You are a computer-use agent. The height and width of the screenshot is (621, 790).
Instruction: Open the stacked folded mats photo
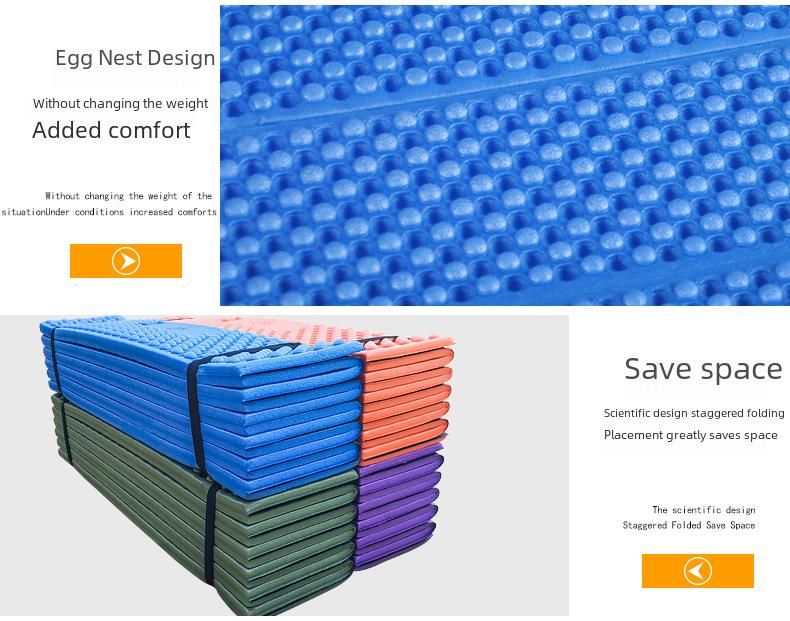point(284,465)
